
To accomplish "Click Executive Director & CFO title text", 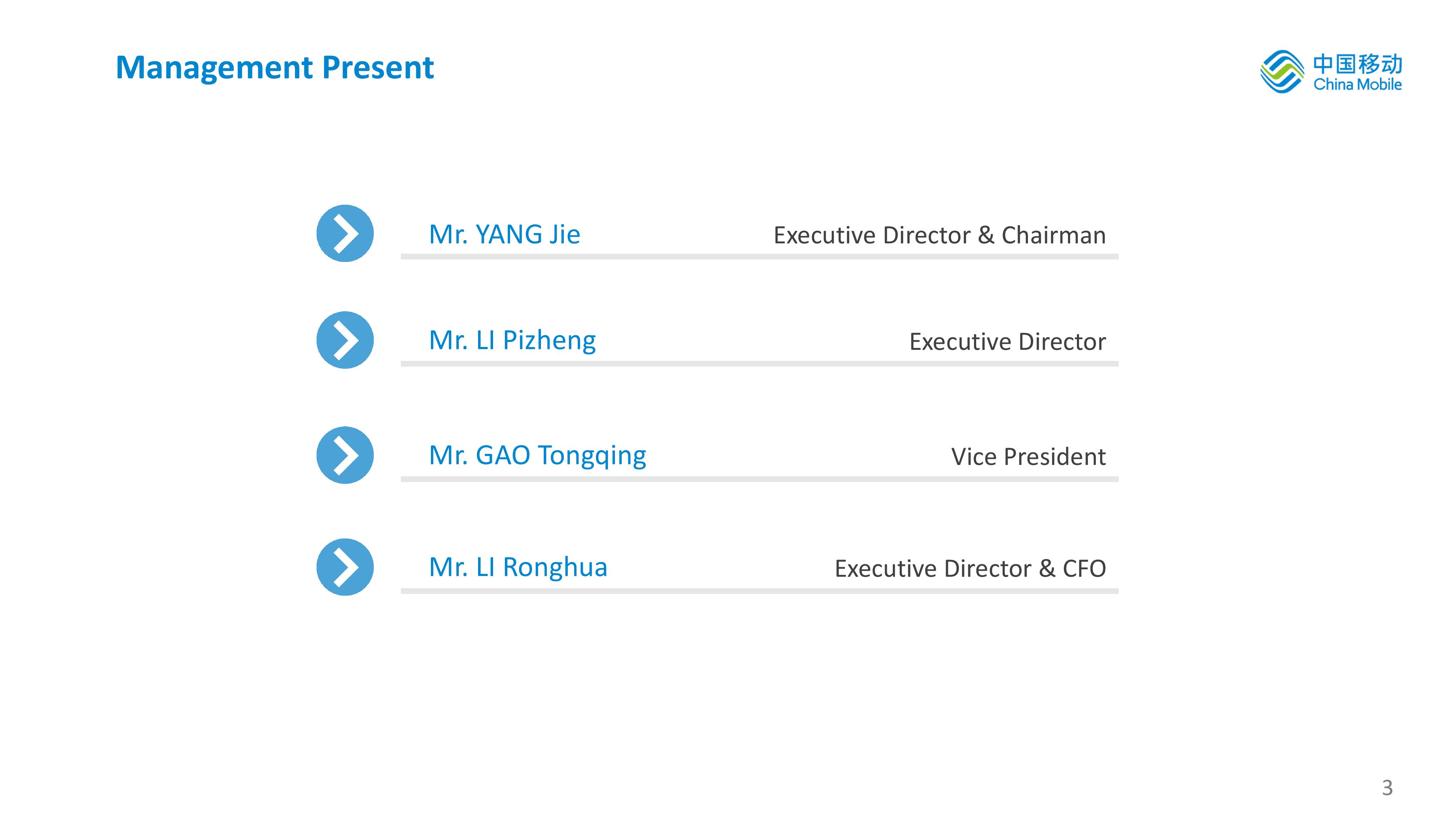I will point(970,569).
